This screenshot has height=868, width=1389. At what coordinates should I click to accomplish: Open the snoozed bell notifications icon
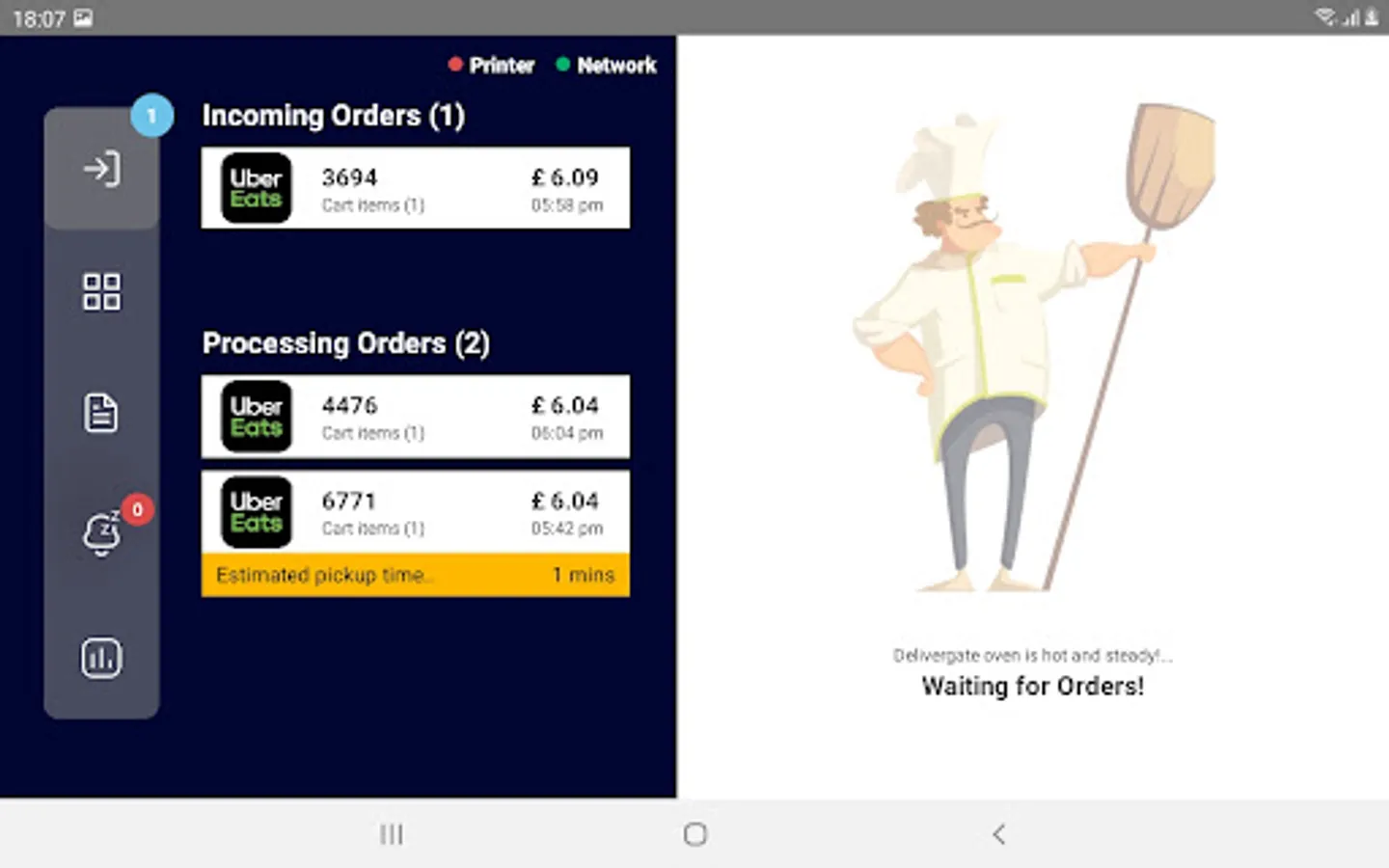click(x=102, y=533)
